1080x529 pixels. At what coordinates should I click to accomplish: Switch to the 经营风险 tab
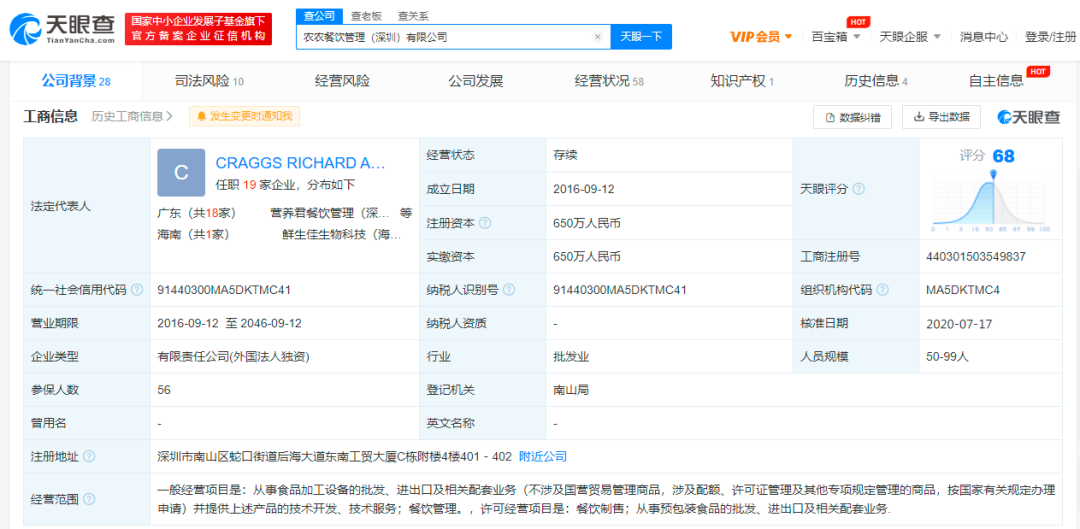342,81
